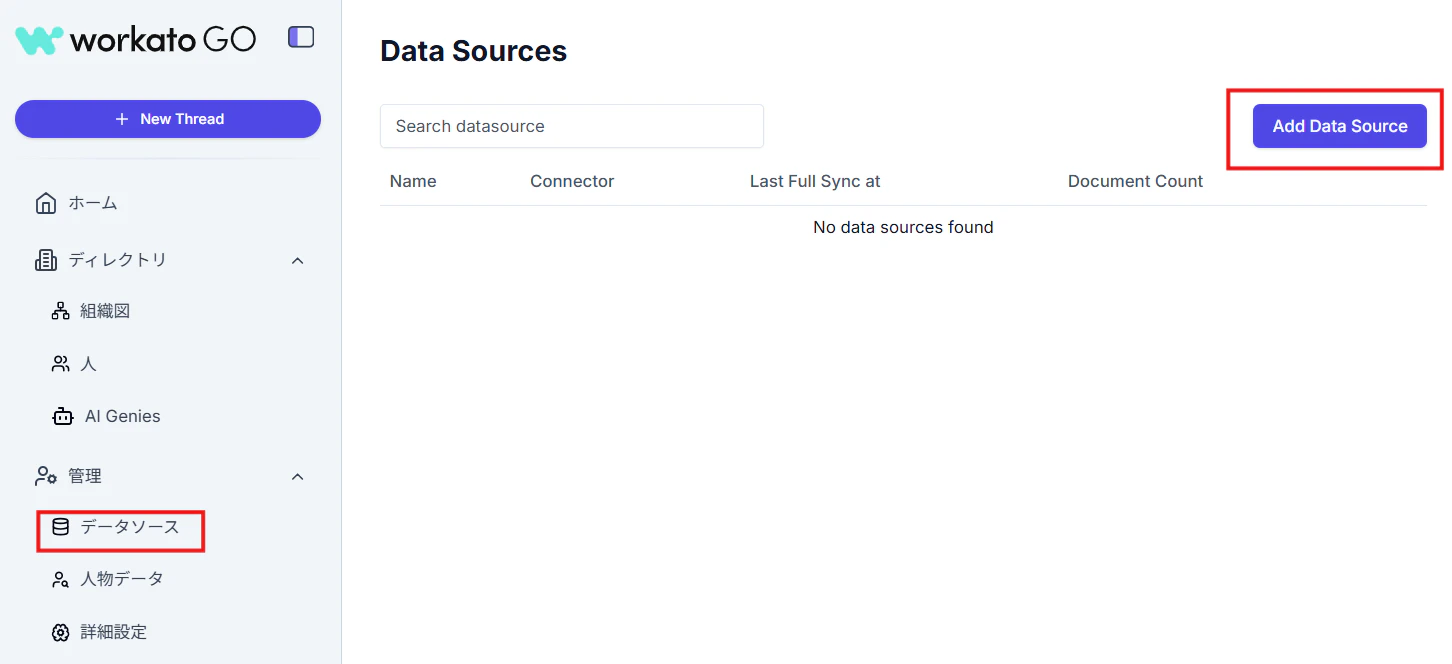Click the building icon beside ディレクトリ
Viewport: 1452px width, 664px height.
click(45, 260)
